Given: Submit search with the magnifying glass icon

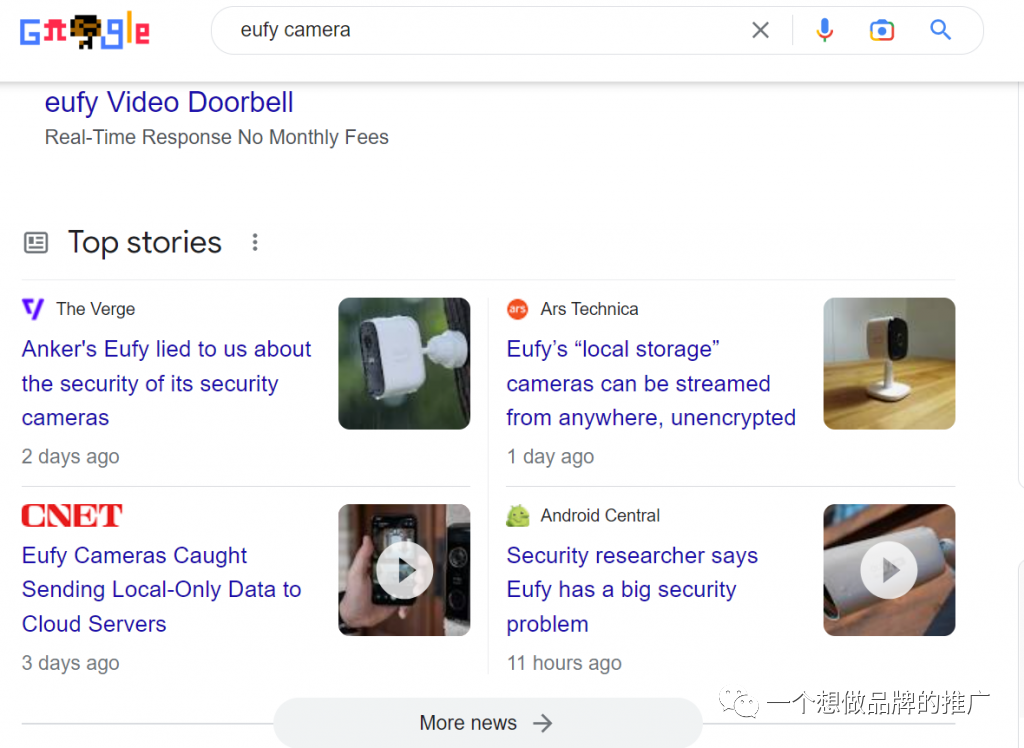Looking at the screenshot, I should click(x=940, y=29).
